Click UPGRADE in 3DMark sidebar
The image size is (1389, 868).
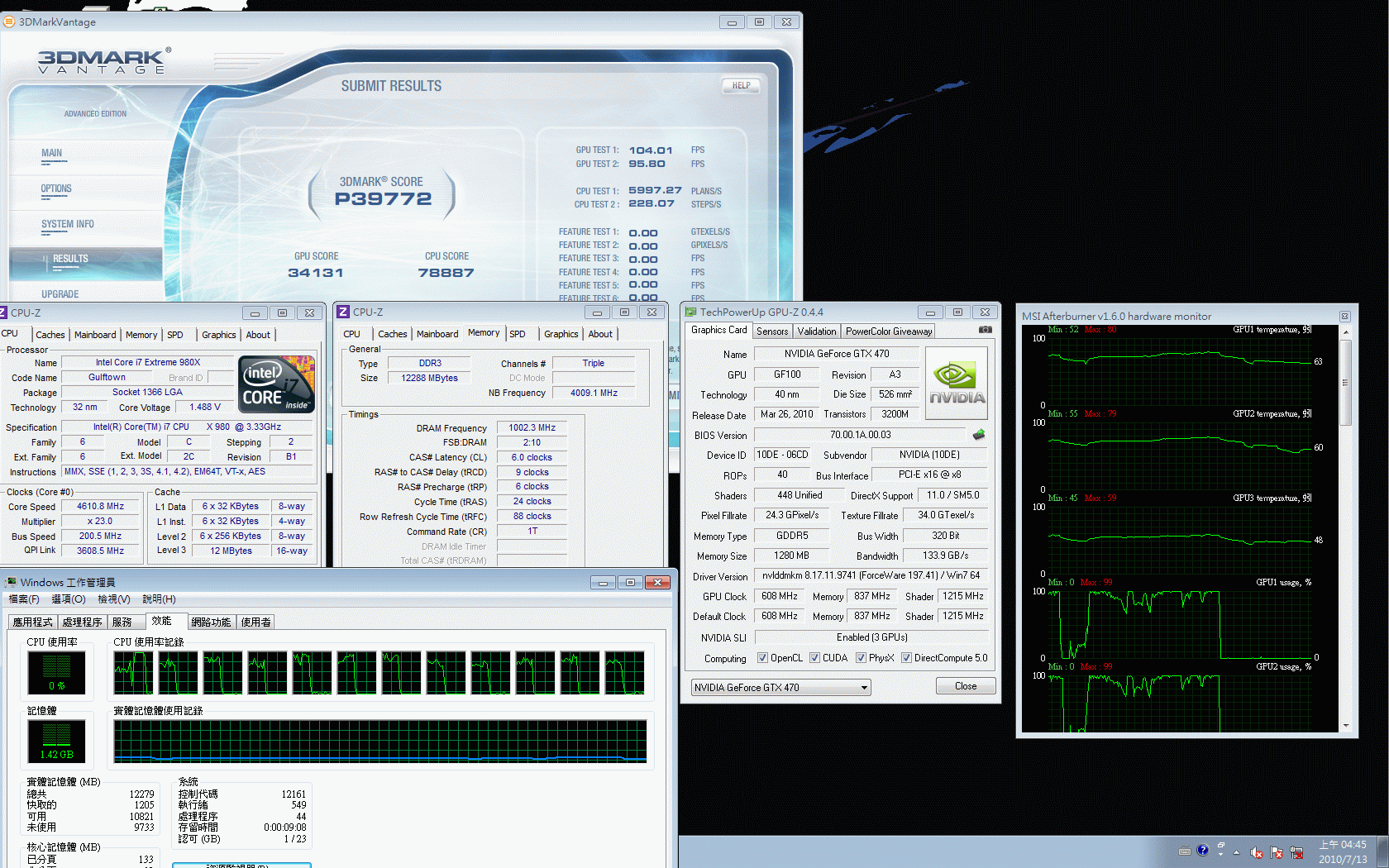pyautogui.click(x=60, y=294)
